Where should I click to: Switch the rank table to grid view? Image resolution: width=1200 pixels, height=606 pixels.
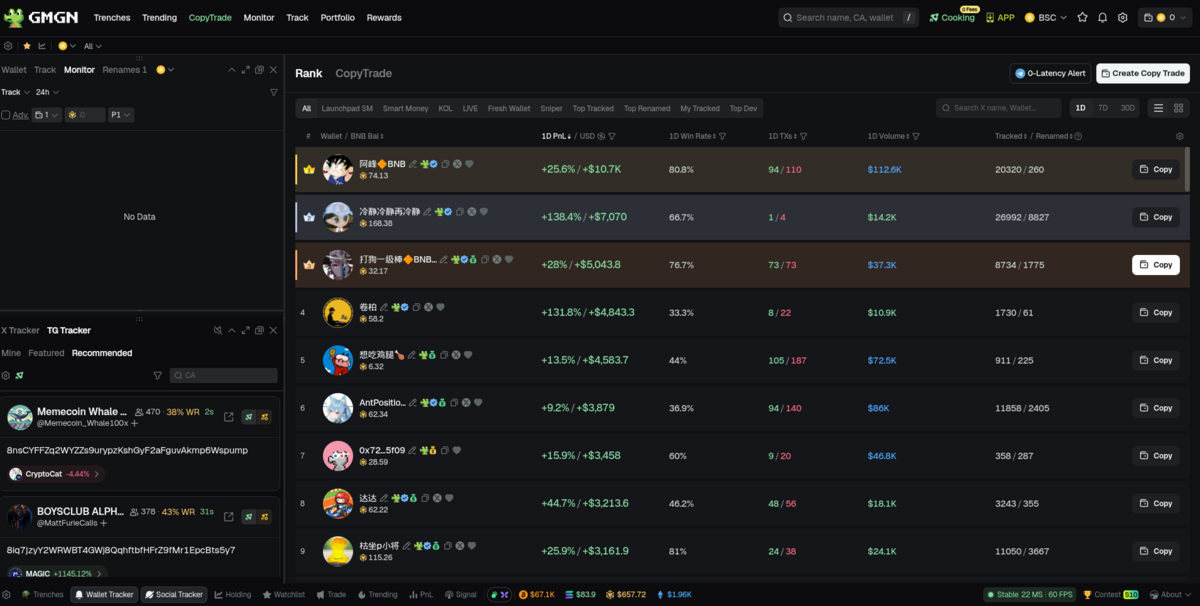click(1179, 108)
